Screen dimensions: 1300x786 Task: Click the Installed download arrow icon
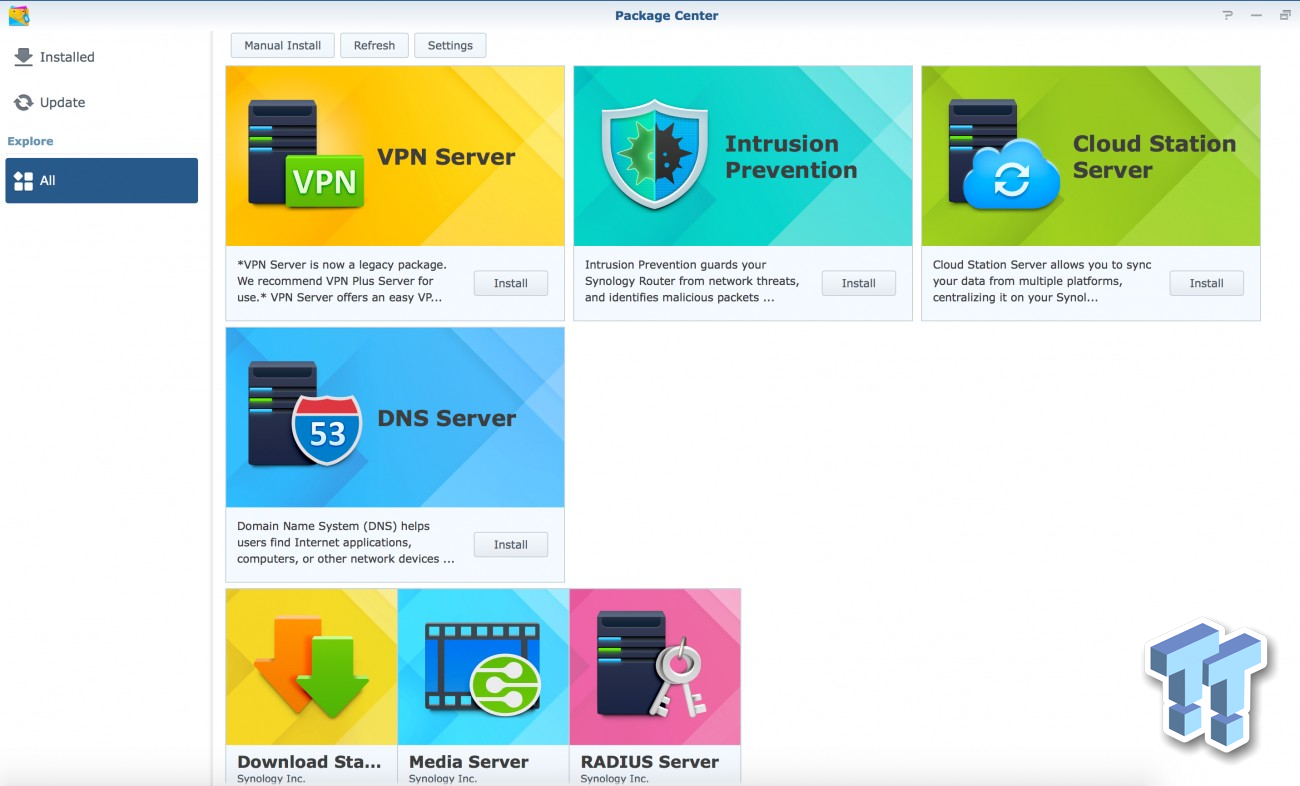click(23, 57)
